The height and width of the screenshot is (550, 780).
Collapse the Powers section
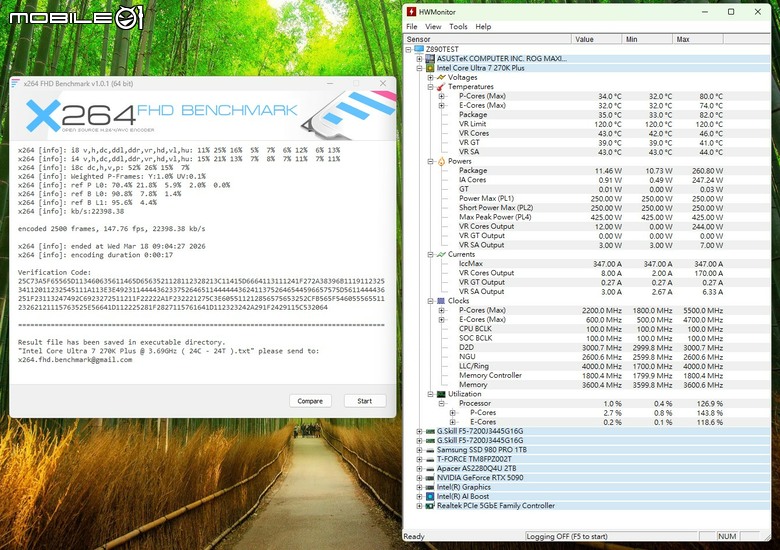click(430, 161)
